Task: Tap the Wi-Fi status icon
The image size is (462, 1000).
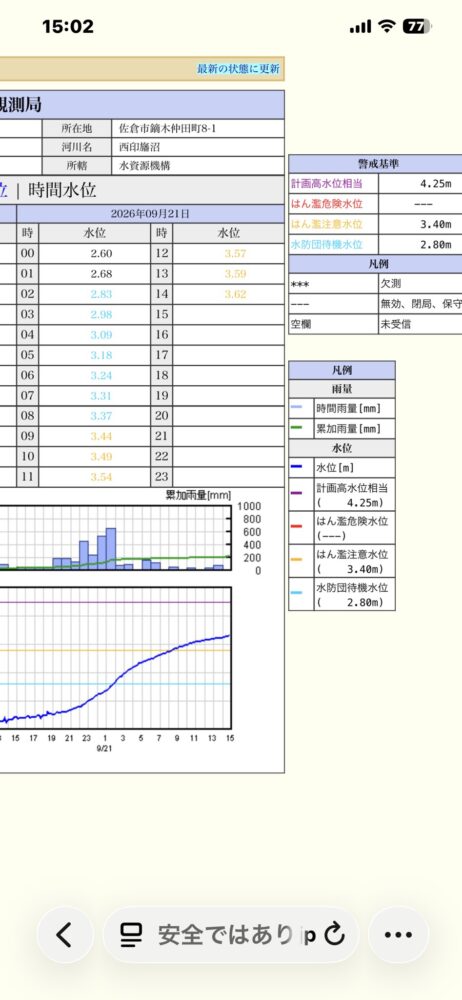Action: 386,26
